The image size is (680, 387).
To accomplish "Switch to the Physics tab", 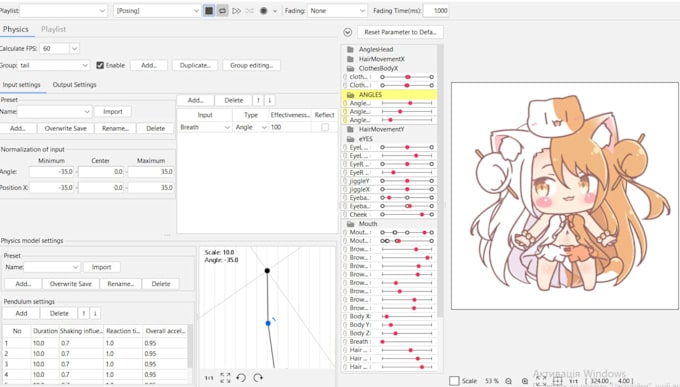I will pyautogui.click(x=16, y=30).
